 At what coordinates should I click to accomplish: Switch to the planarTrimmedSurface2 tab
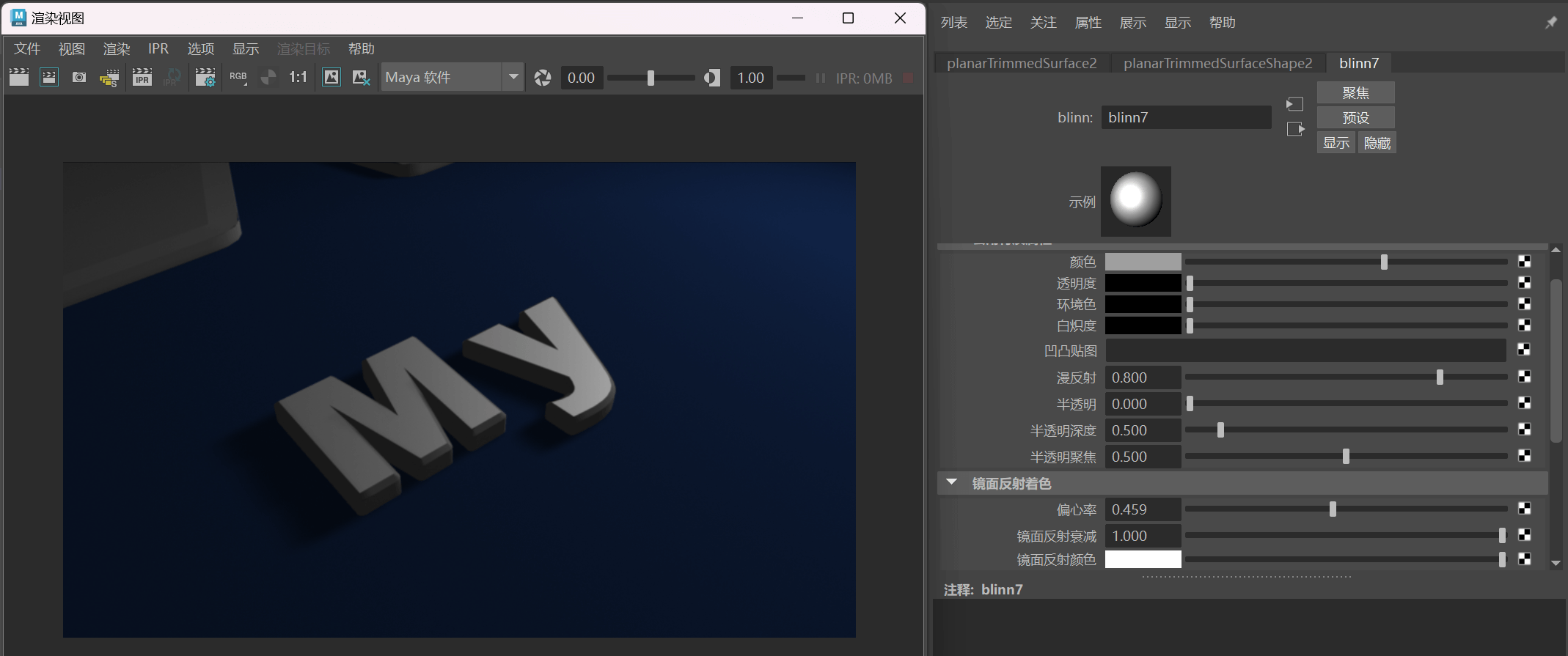click(x=1022, y=63)
